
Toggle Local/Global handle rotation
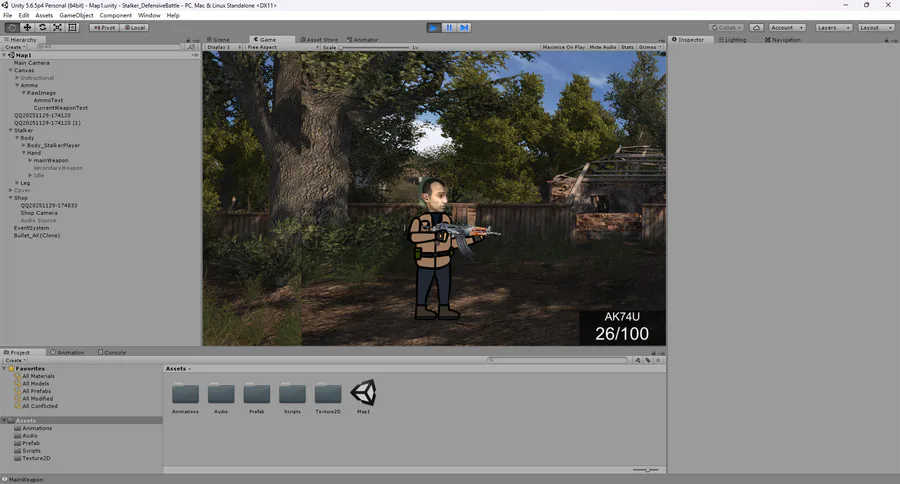point(134,28)
